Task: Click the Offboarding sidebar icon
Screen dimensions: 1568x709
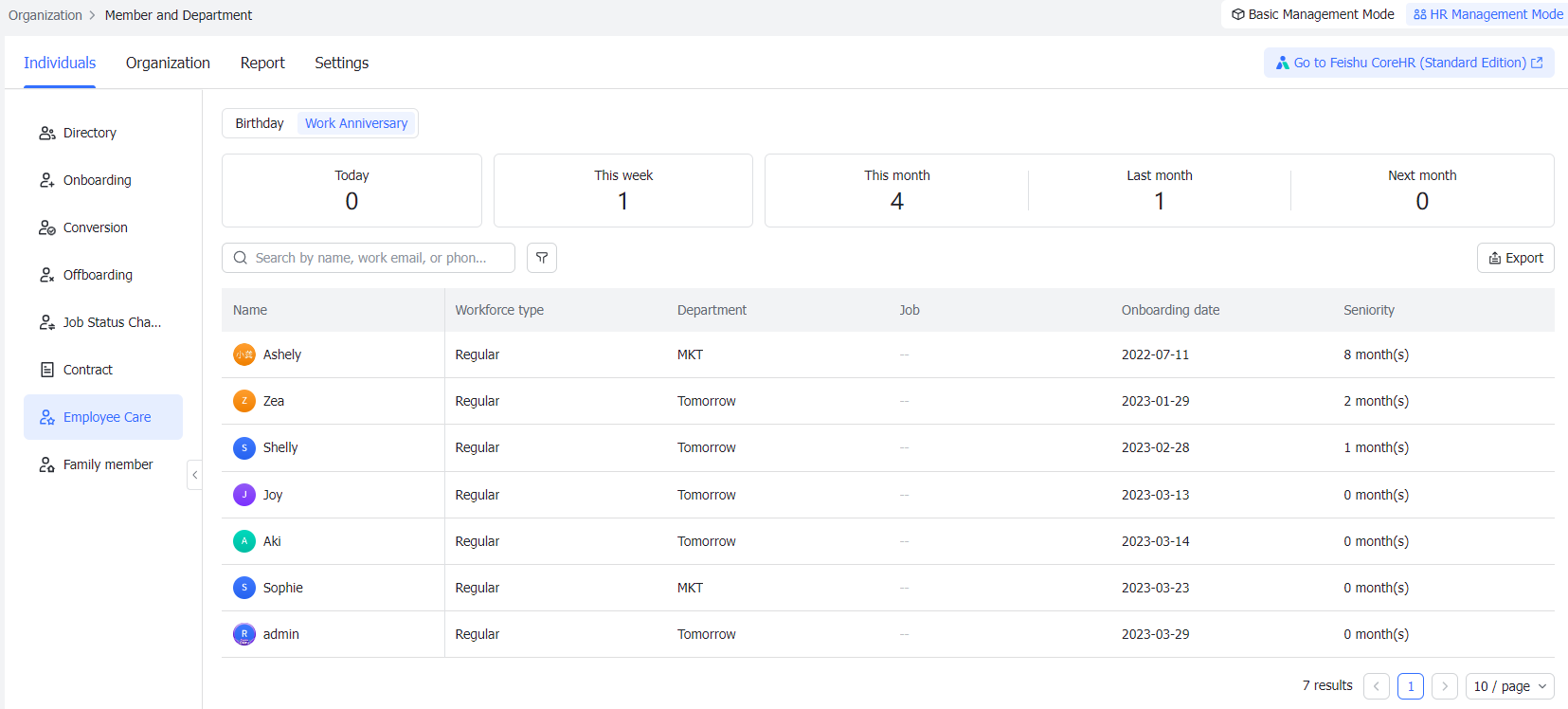Action: [x=46, y=276]
